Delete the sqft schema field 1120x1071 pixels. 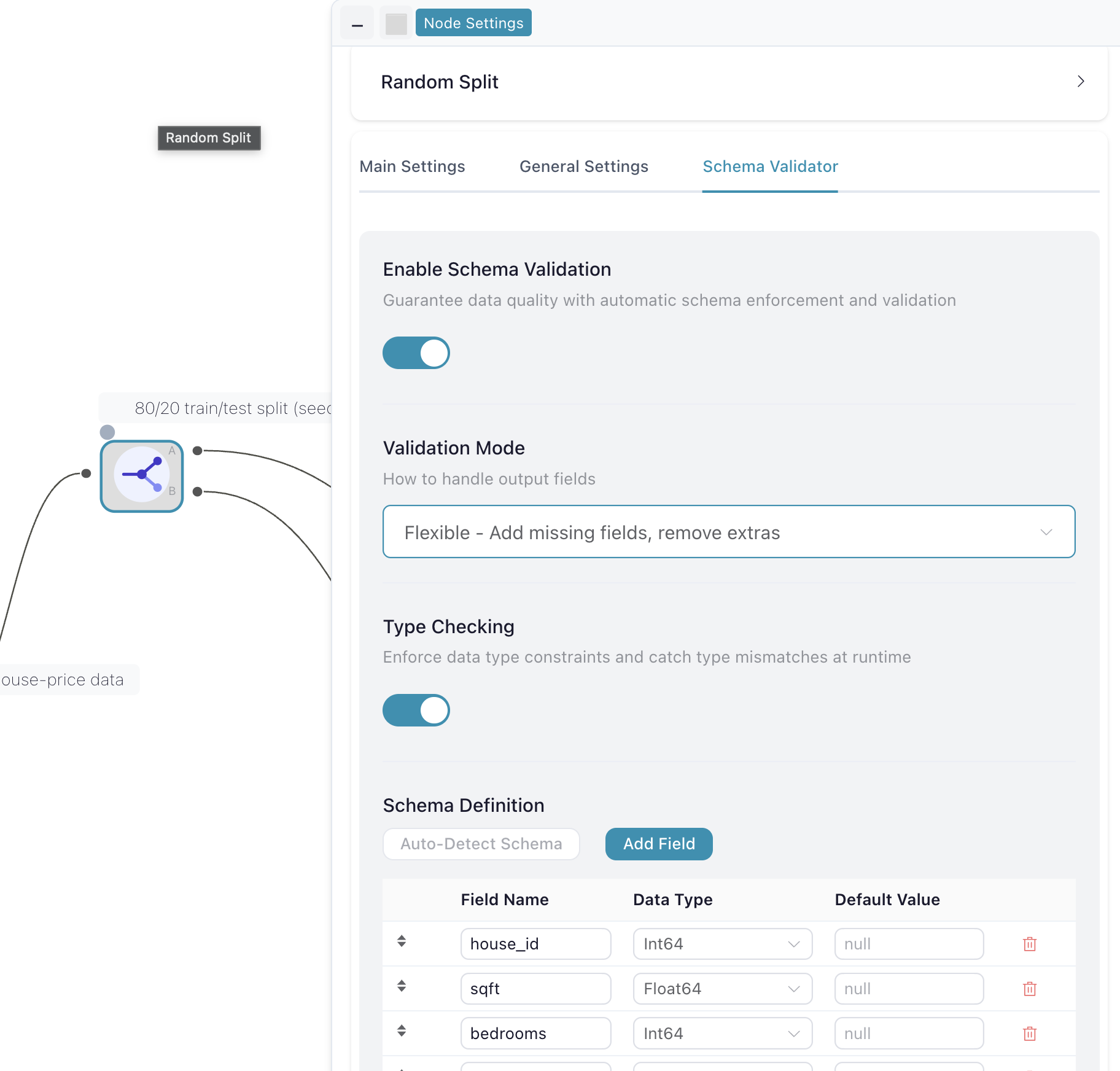coord(1030,989)
